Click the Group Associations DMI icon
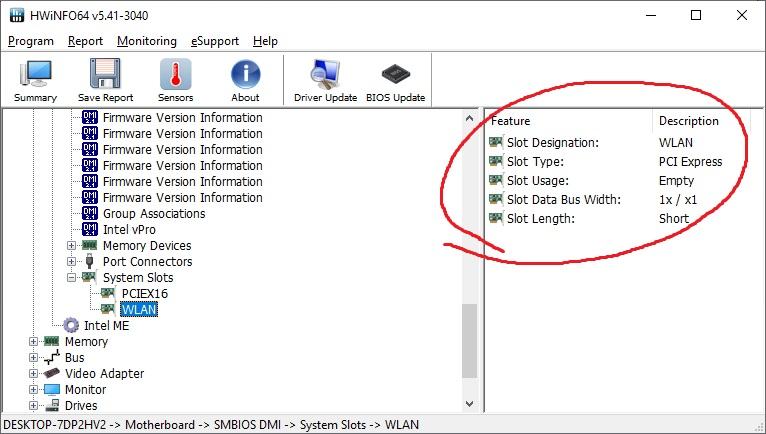This screenshot has height=434, width=766. [x=90, y=213]
